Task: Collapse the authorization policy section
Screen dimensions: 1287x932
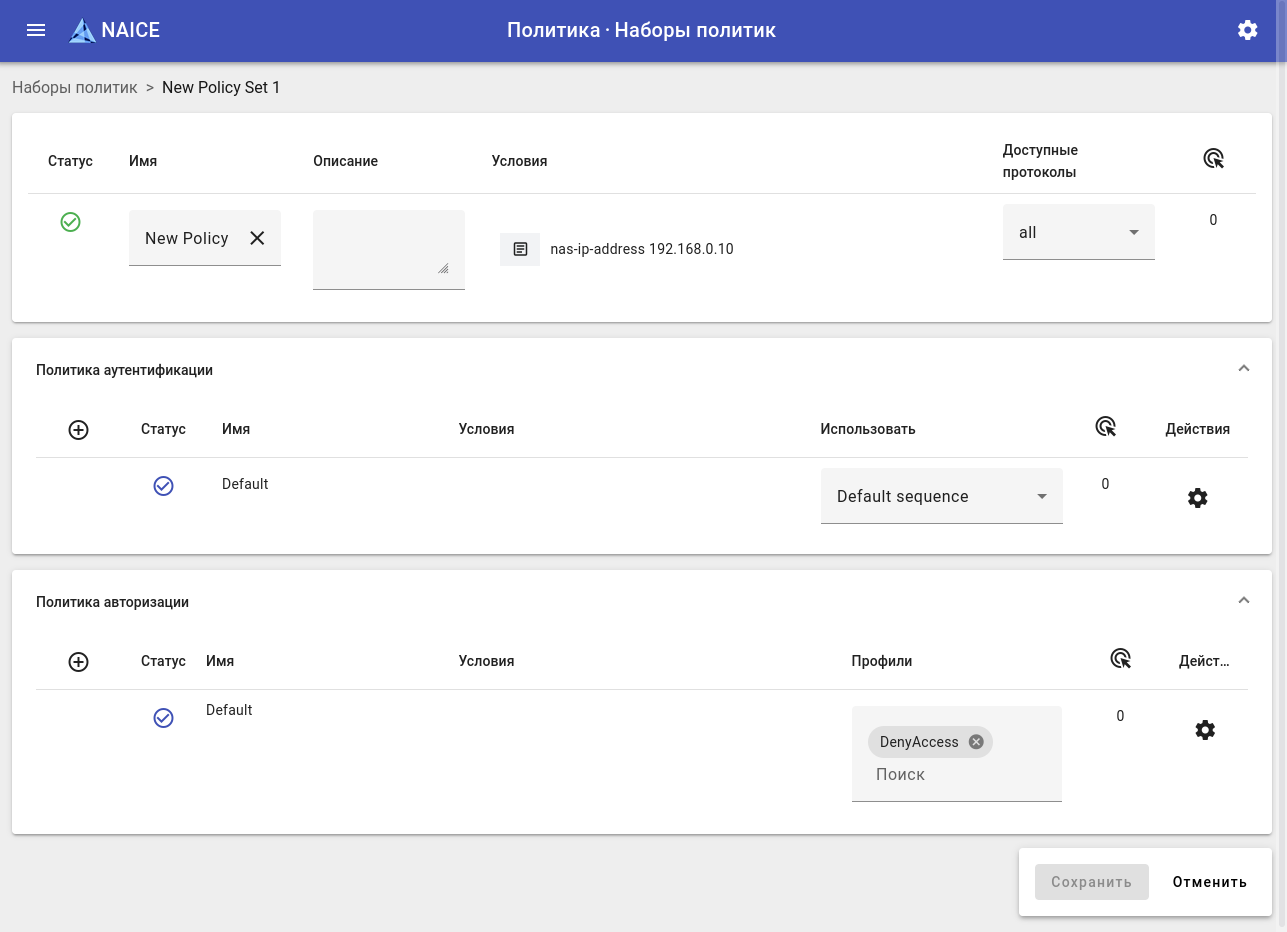Action: pos(1243,601)
